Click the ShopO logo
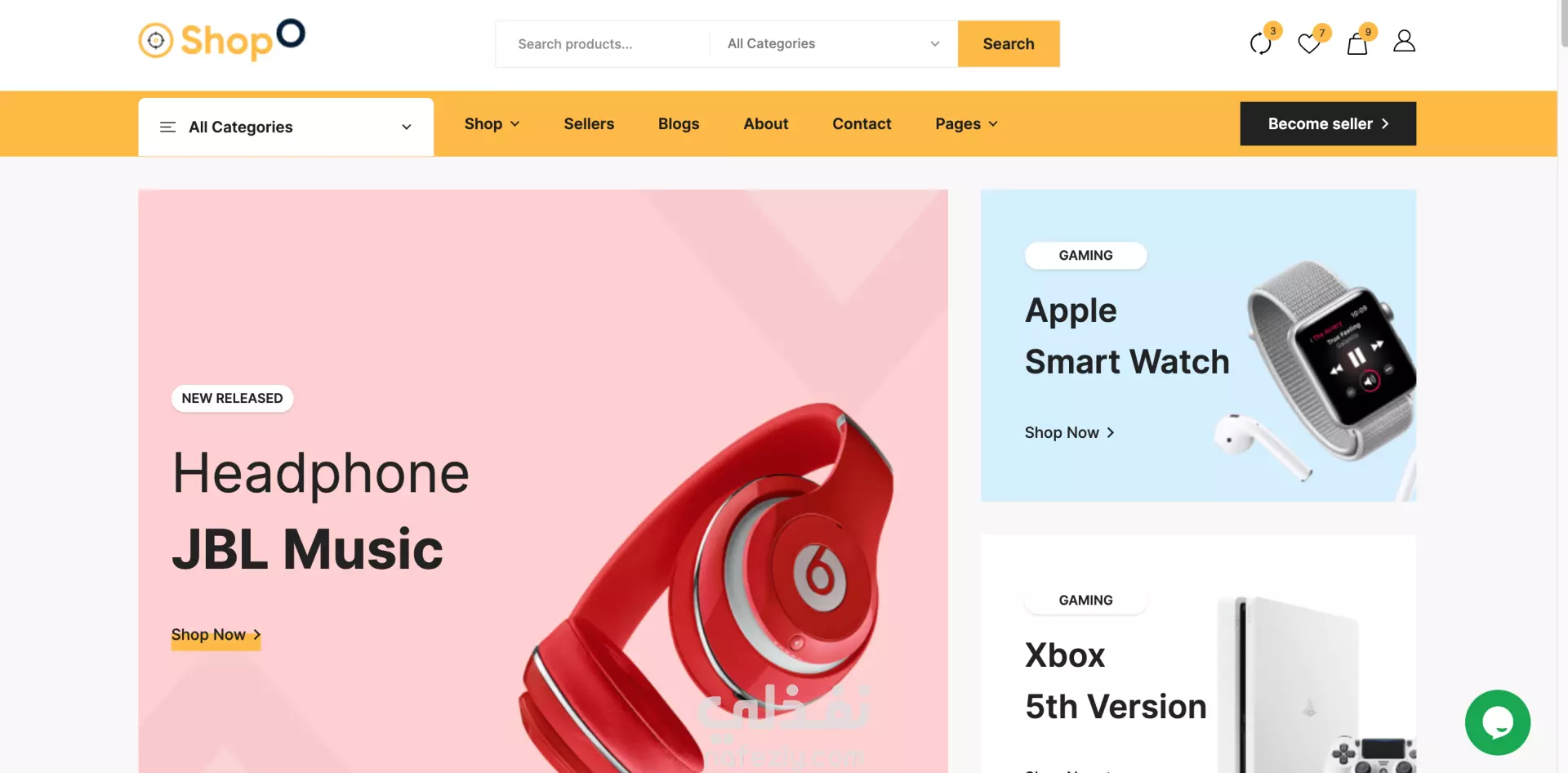The width and height of the screenshot is (1568, 773). point(221,40)
